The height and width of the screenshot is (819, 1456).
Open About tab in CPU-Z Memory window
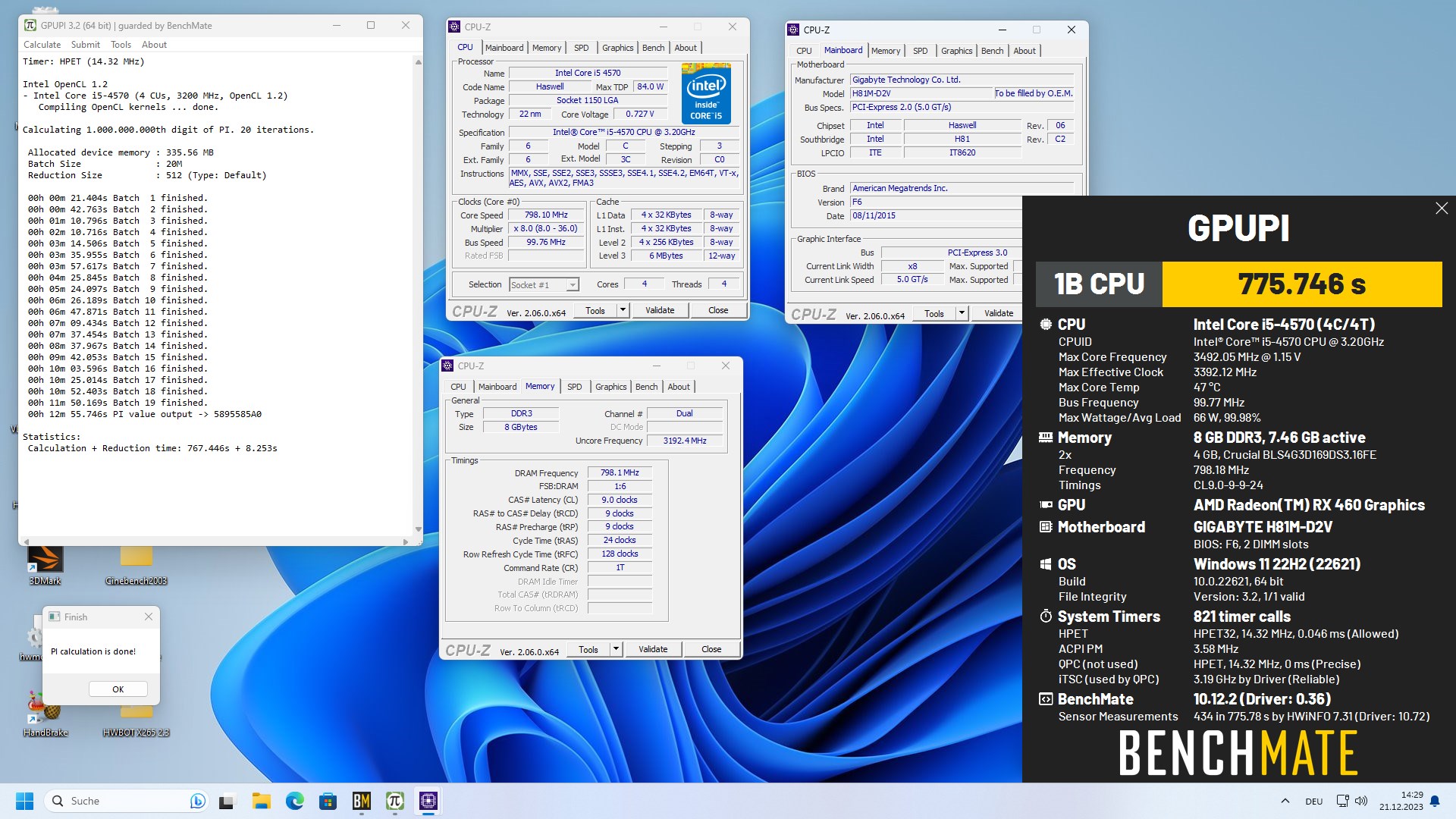pyautogui.click(x=679, y=387)
